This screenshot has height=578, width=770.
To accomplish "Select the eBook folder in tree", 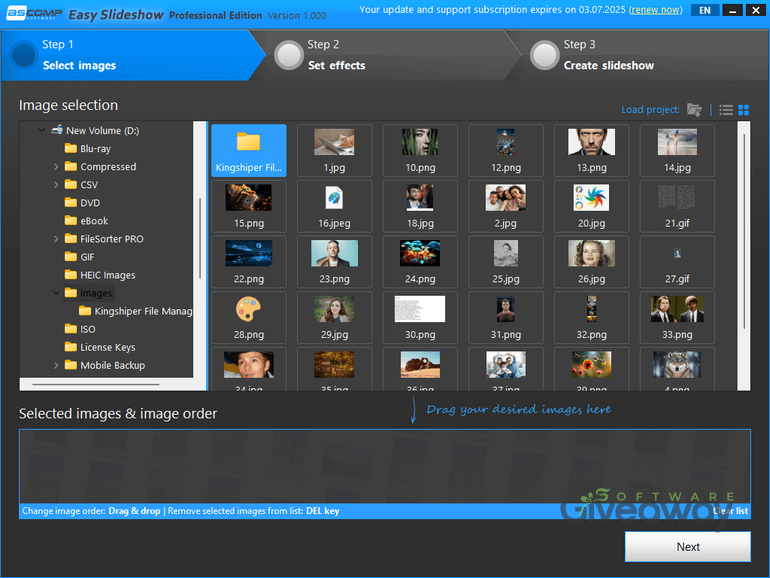I will point(86,221).
